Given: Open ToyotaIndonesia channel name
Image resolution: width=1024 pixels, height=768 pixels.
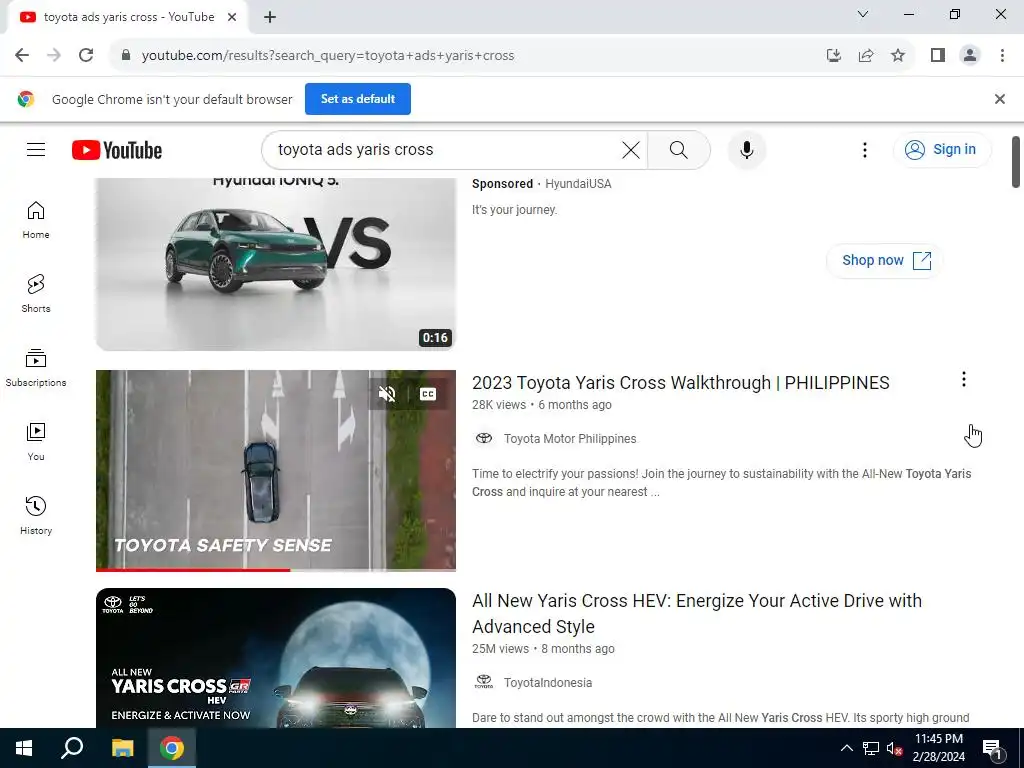Looking at the screenshot, I should point(547,682).
